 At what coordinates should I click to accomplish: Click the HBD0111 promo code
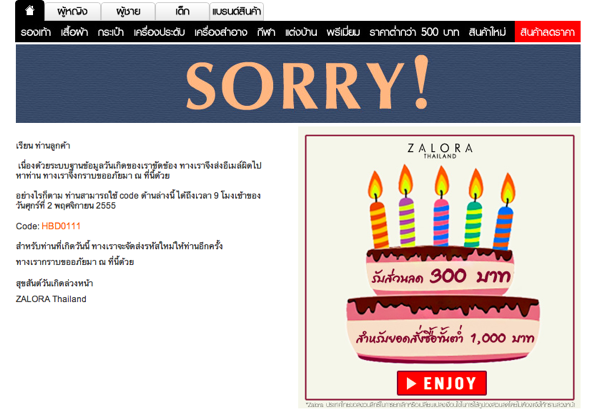(61, 226)
